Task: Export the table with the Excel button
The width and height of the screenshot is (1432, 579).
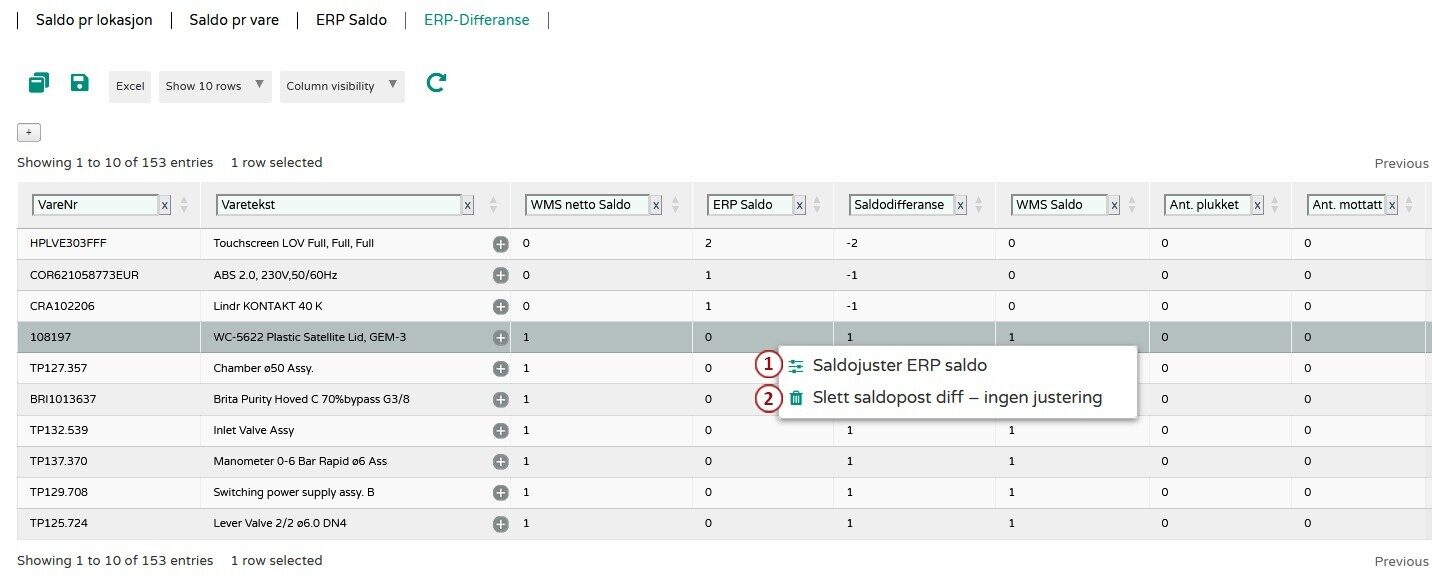Action: tap(130, 86)
